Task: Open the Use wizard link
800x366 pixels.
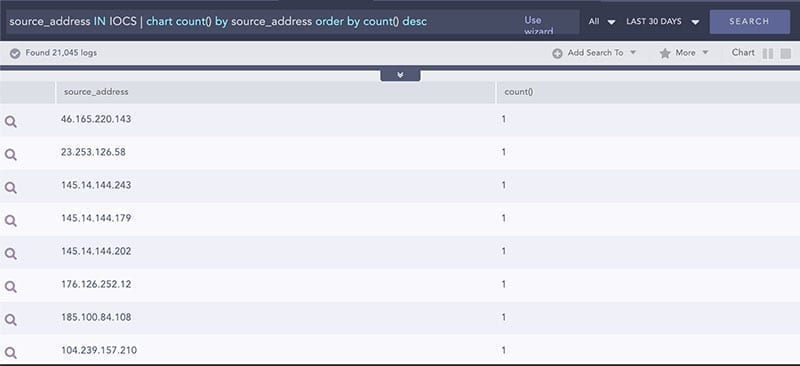Action: [x=539, y=26]
